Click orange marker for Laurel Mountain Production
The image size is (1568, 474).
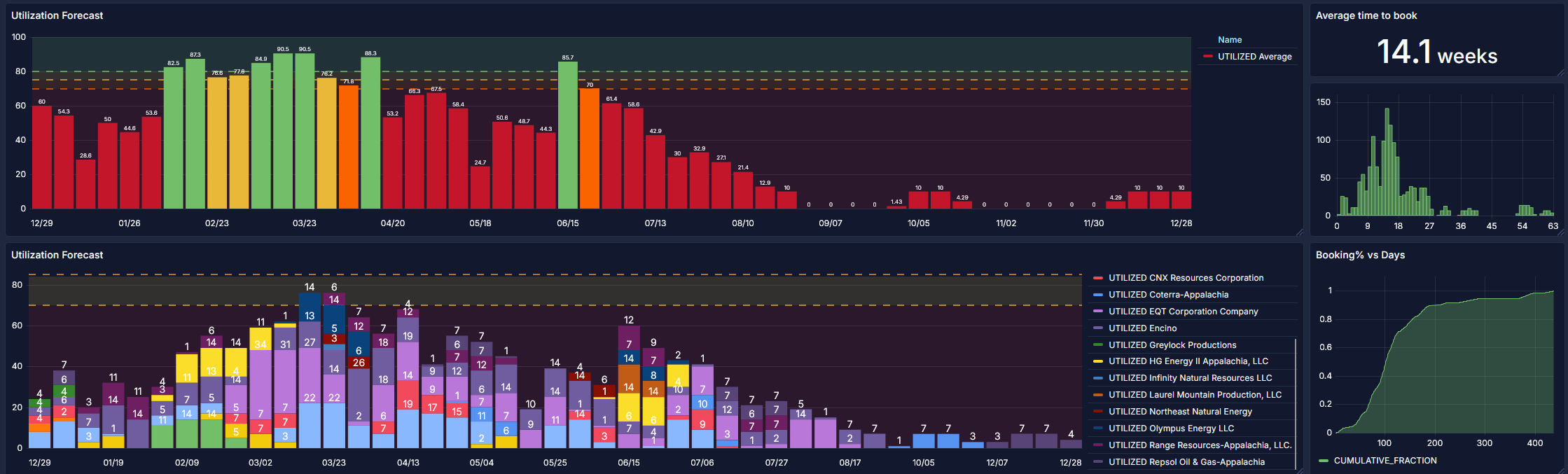coord(1098,395)
